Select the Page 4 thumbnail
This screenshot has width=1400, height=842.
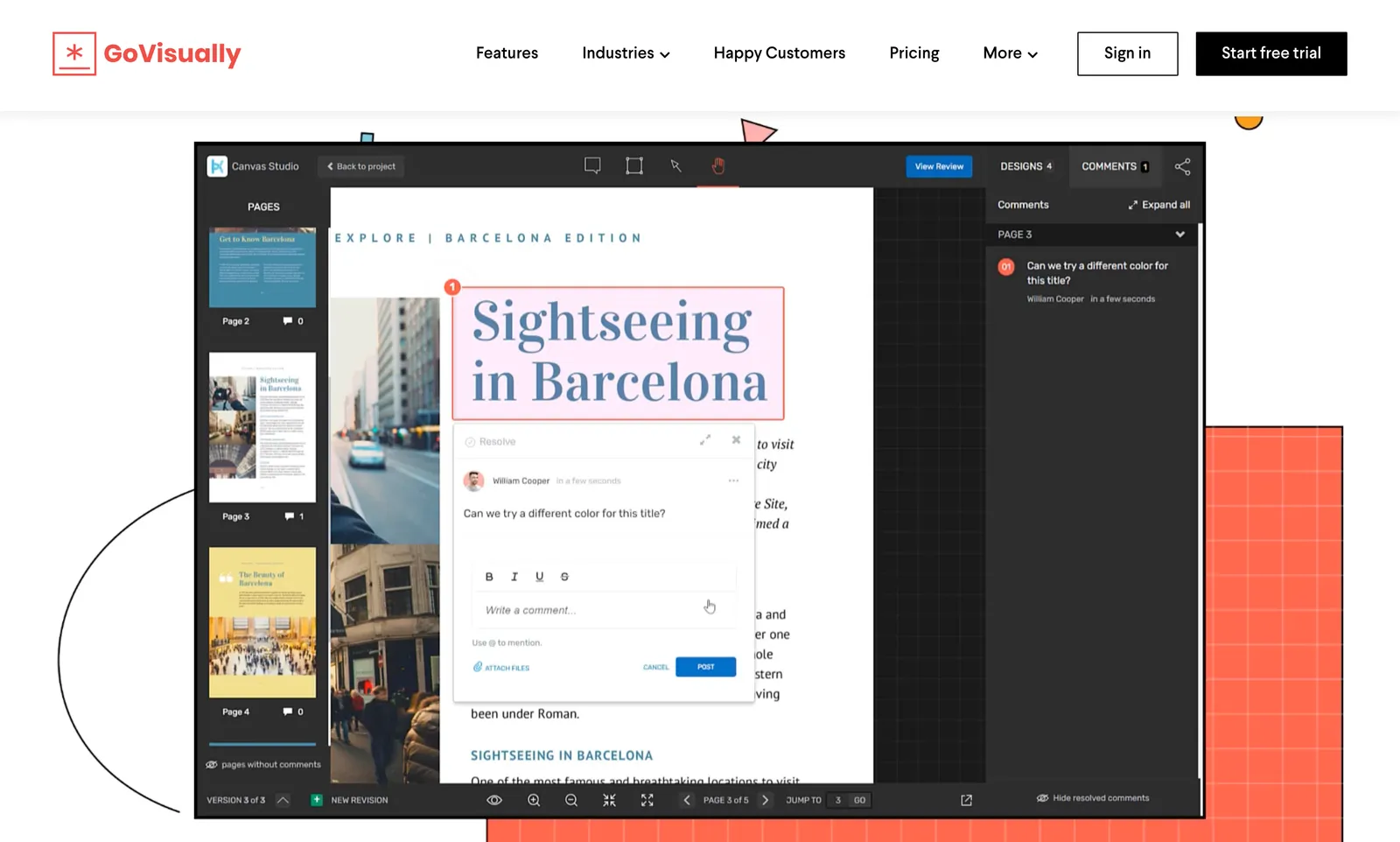click(x=262, y=622)
